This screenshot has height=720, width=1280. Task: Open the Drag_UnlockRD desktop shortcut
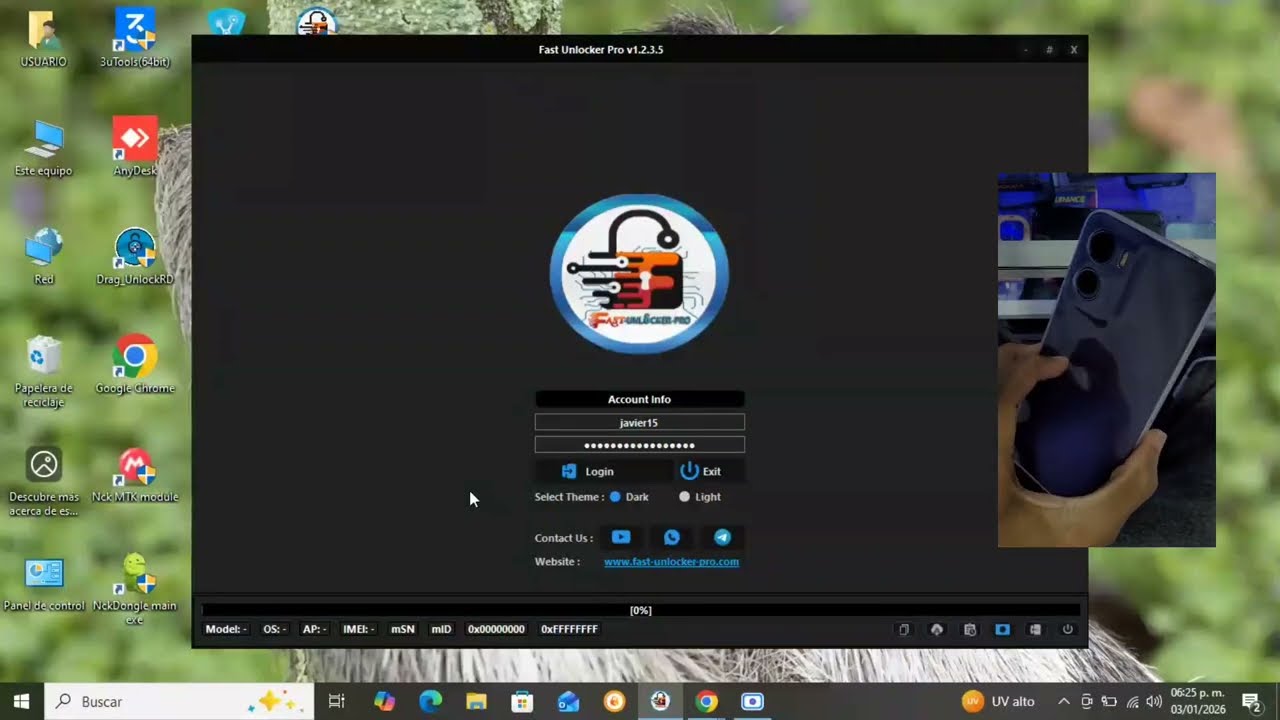135,257
